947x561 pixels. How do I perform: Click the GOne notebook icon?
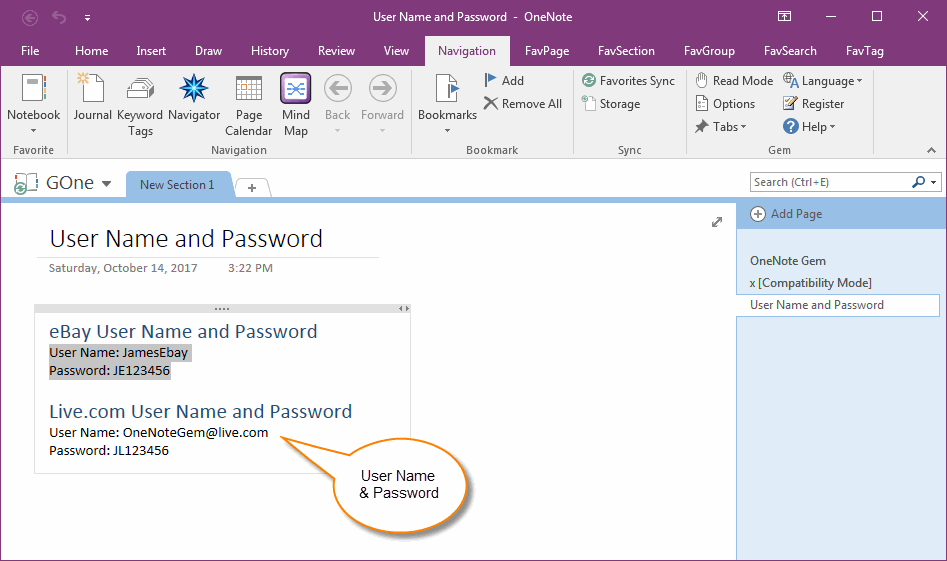coord(26,183)
